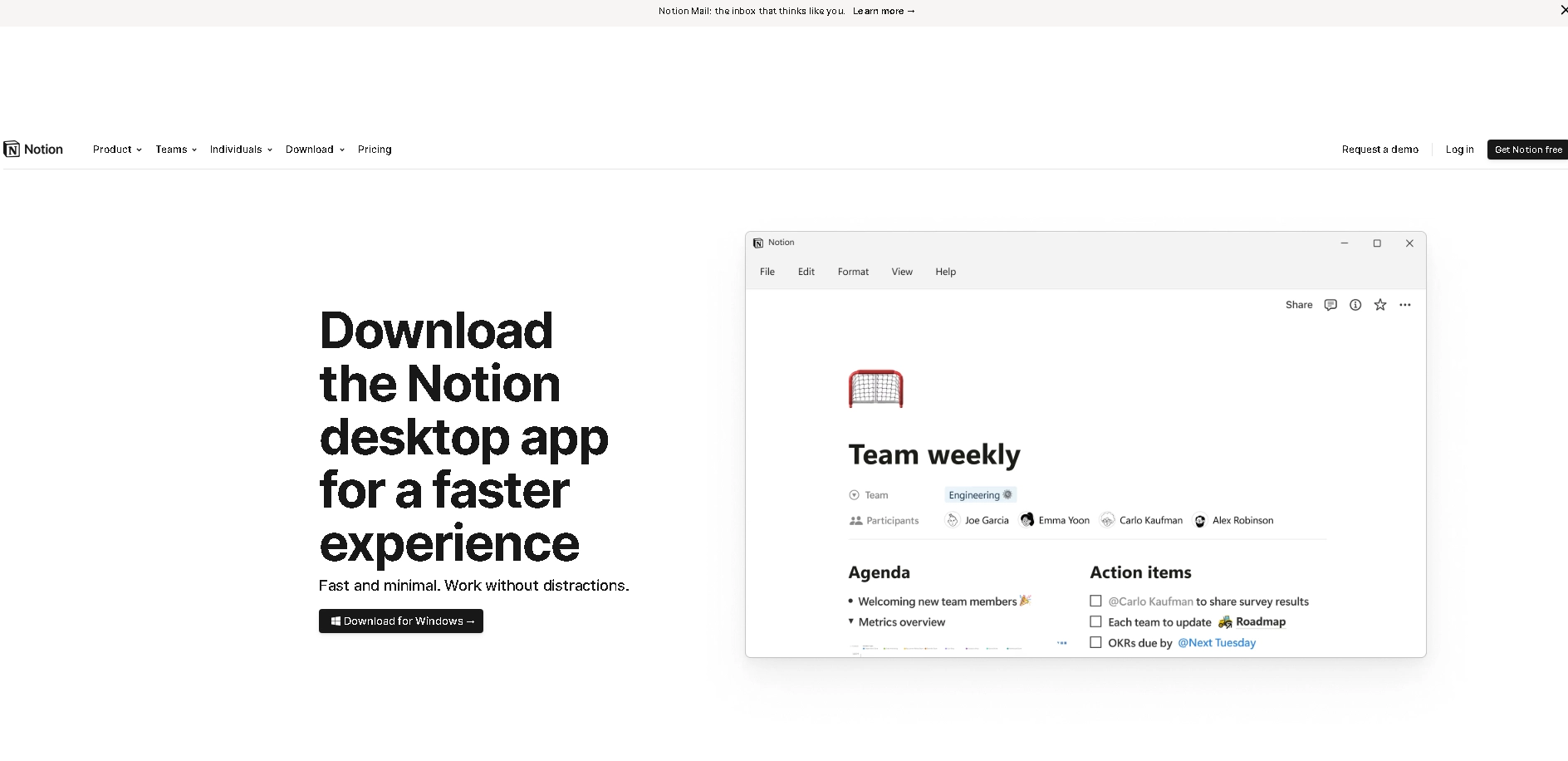Open the comments icon next to Share

coord(1330,305)
